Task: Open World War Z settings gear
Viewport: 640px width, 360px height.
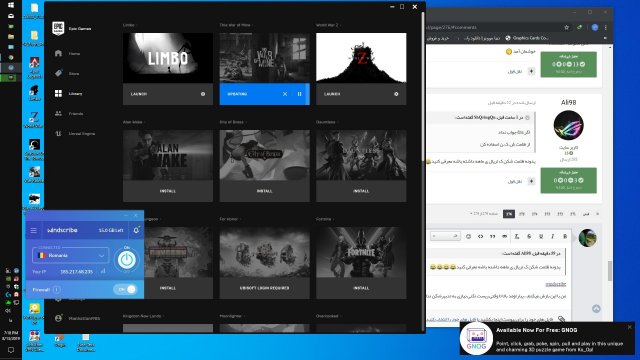Action: [x=396, y=94]
